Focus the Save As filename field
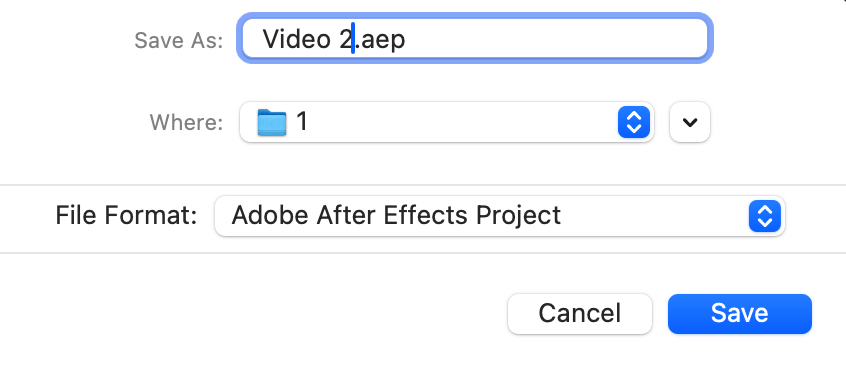 (x=475, y=38)
